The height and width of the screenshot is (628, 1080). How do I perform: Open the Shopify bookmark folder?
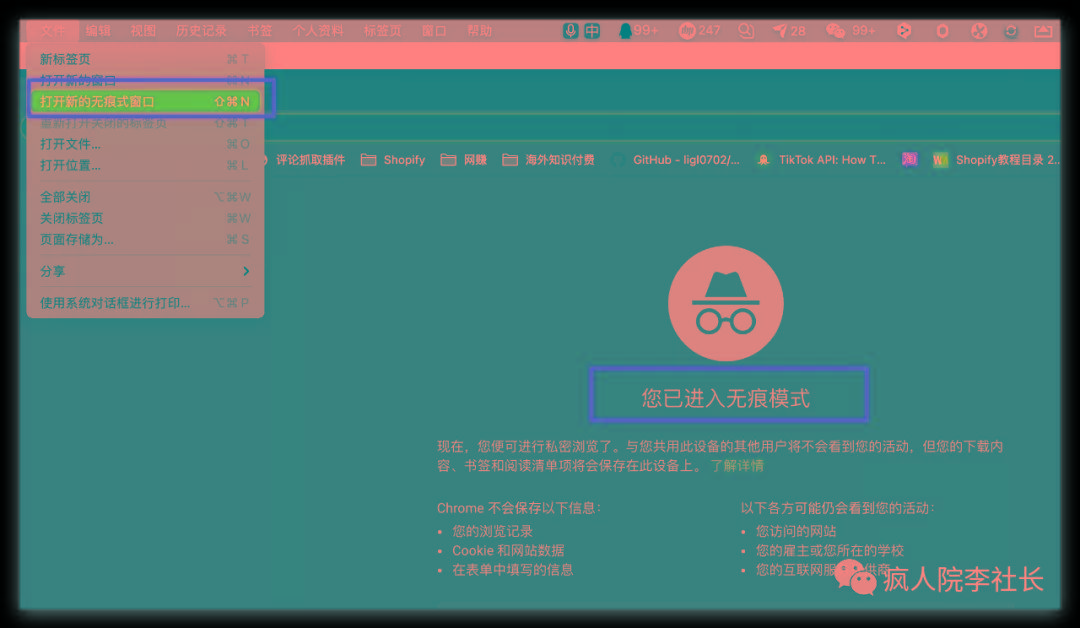click(x=393, y=160)
